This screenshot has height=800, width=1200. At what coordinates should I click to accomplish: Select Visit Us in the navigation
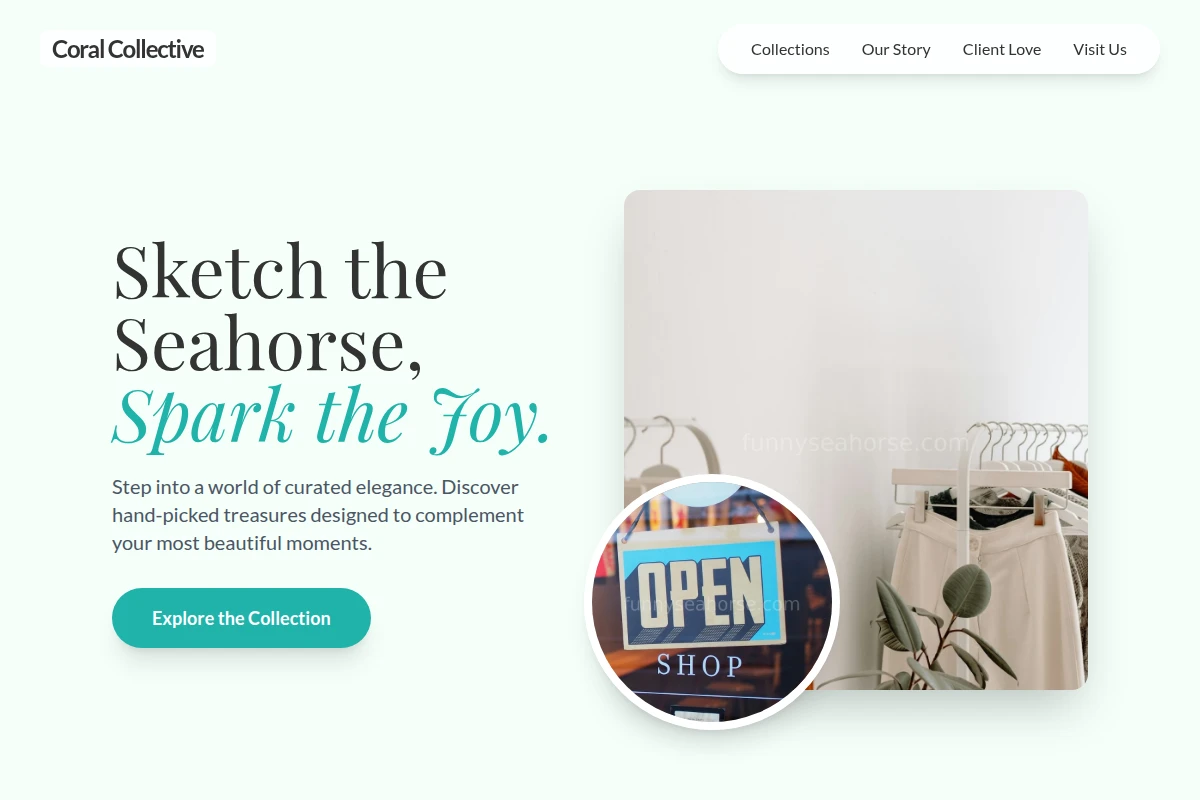coord(1100,49)
